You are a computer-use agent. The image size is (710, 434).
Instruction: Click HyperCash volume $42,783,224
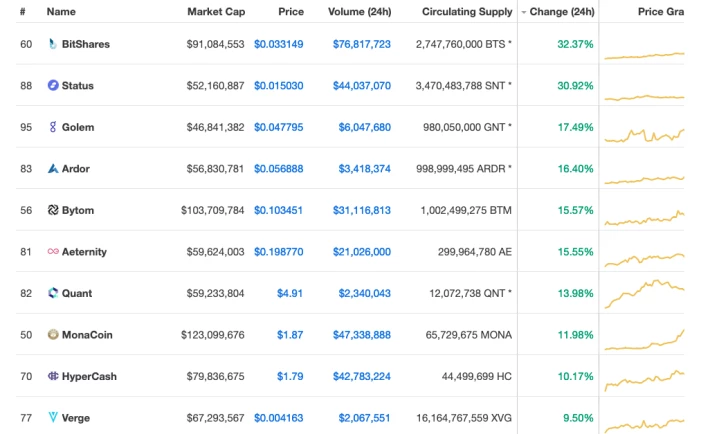click(x=362, y=376)
